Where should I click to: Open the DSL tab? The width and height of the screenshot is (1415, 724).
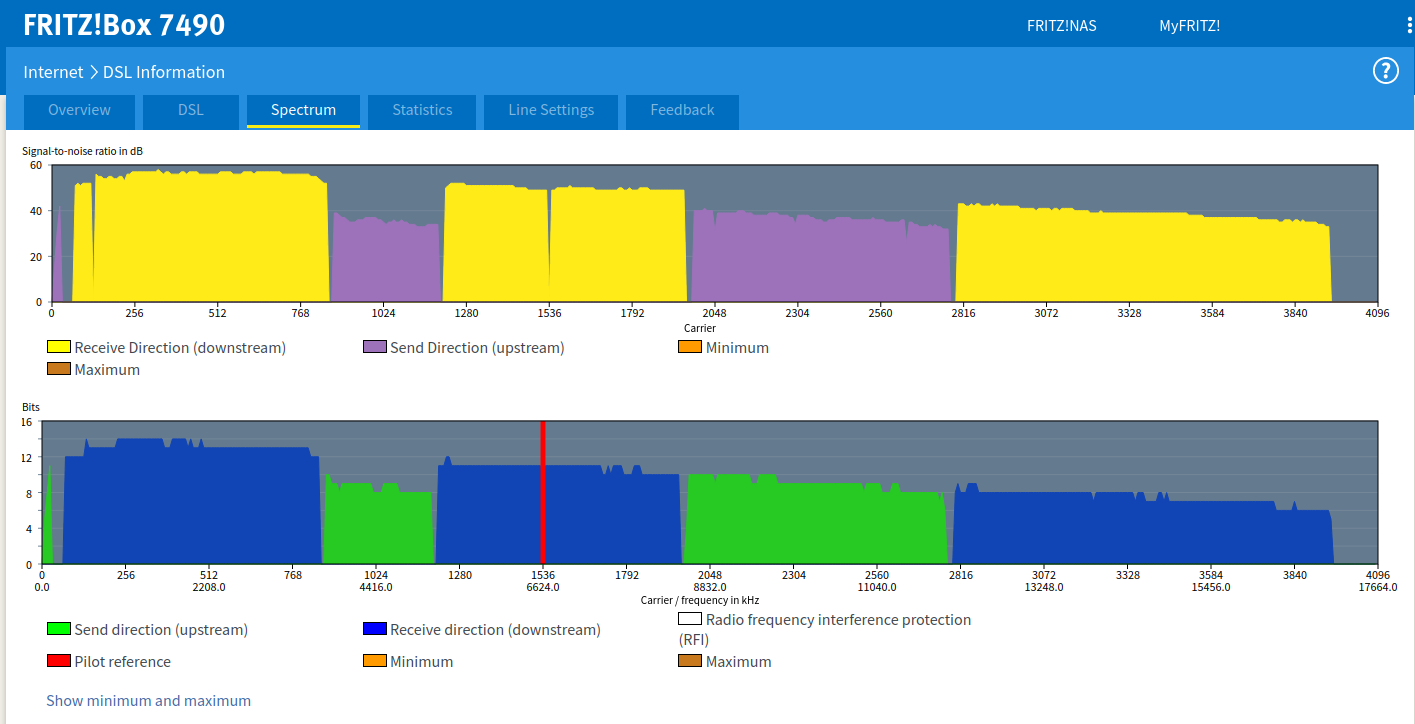(191, 111)
